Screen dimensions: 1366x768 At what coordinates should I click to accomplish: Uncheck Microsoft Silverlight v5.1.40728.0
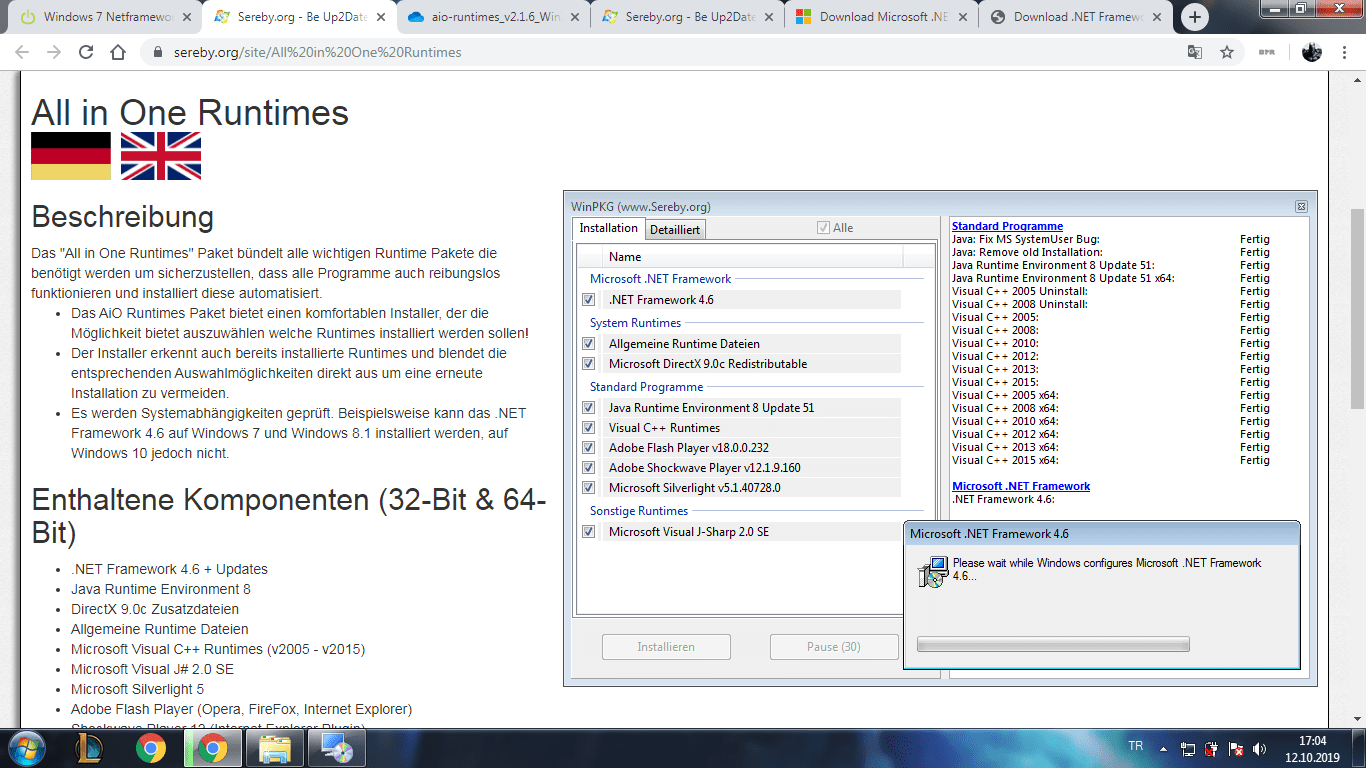(x=589, y=488)
